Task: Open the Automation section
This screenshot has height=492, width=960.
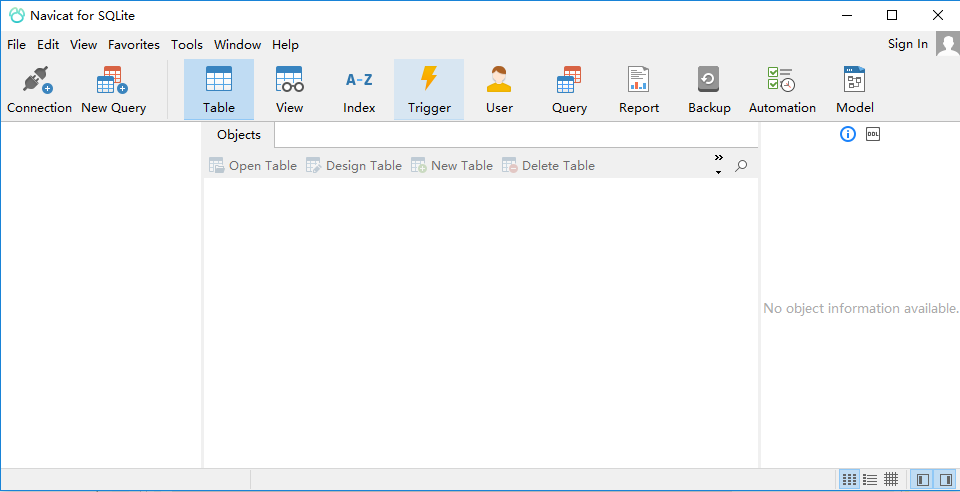Action: click(782, 89)
